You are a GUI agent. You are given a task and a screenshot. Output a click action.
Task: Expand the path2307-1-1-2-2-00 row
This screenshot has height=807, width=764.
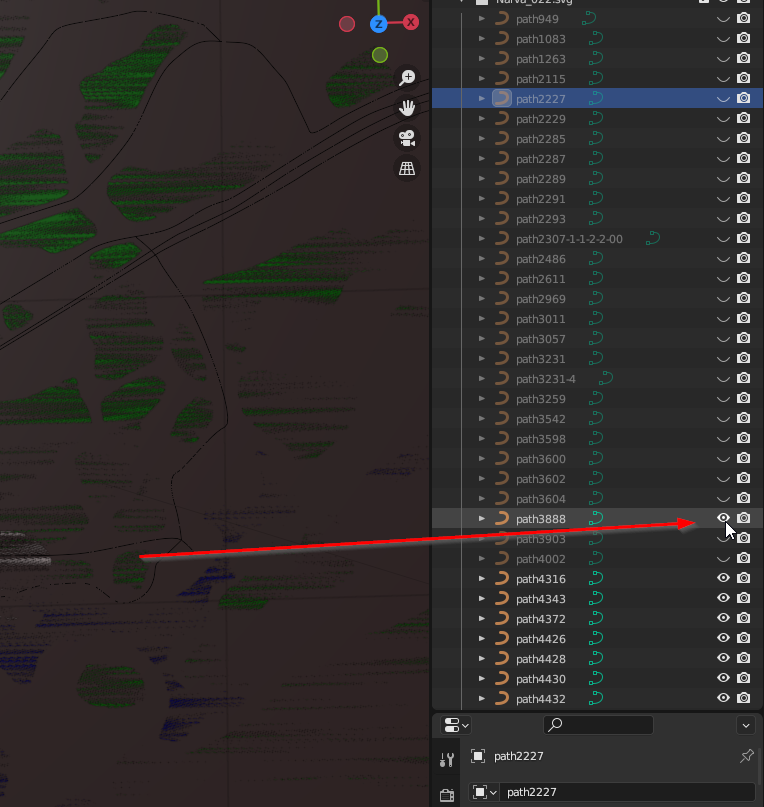pos(482,238)
